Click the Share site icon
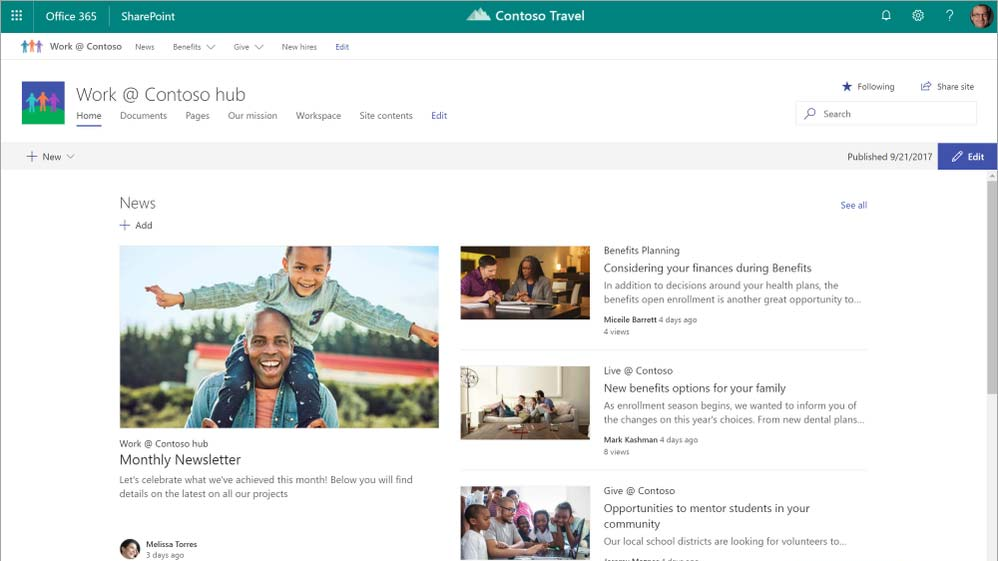 point(926,87)
